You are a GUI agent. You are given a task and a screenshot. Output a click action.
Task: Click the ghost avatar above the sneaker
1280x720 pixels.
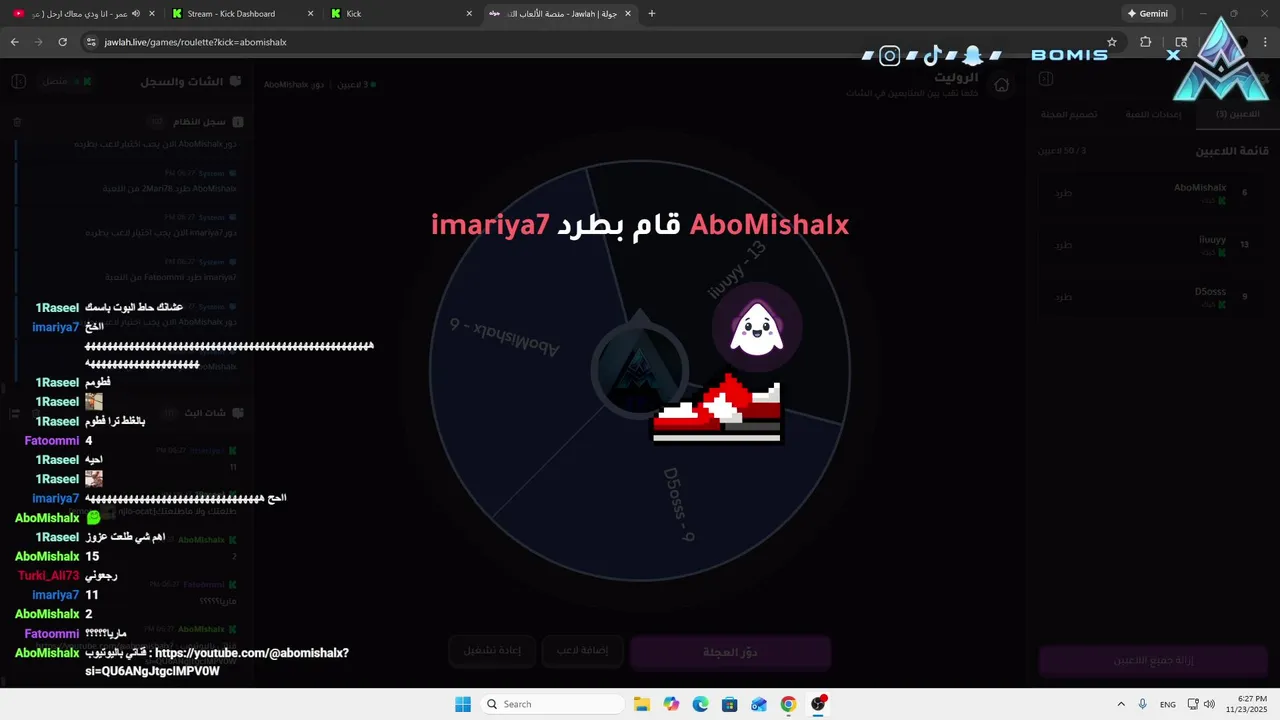[x=757, y=328]
